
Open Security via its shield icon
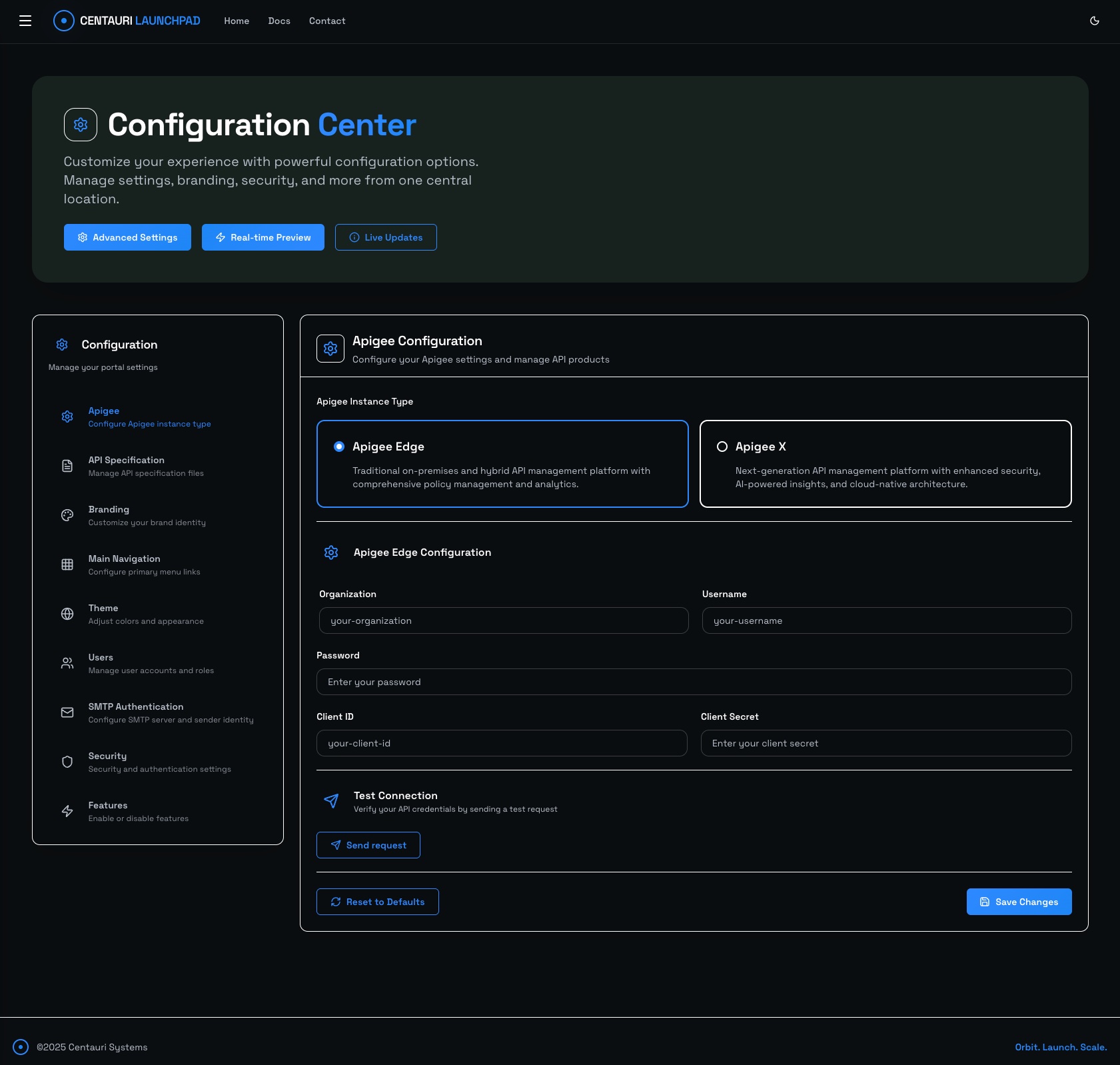67,762
